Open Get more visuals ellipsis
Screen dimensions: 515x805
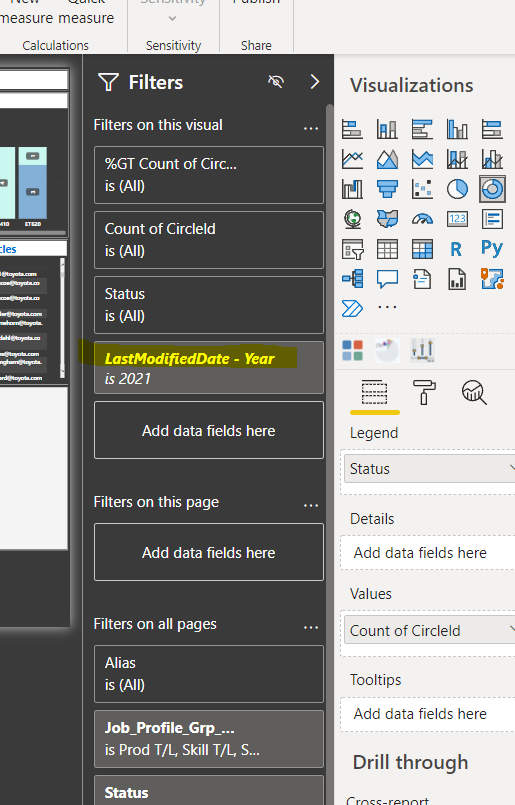[x=387, y=307]
